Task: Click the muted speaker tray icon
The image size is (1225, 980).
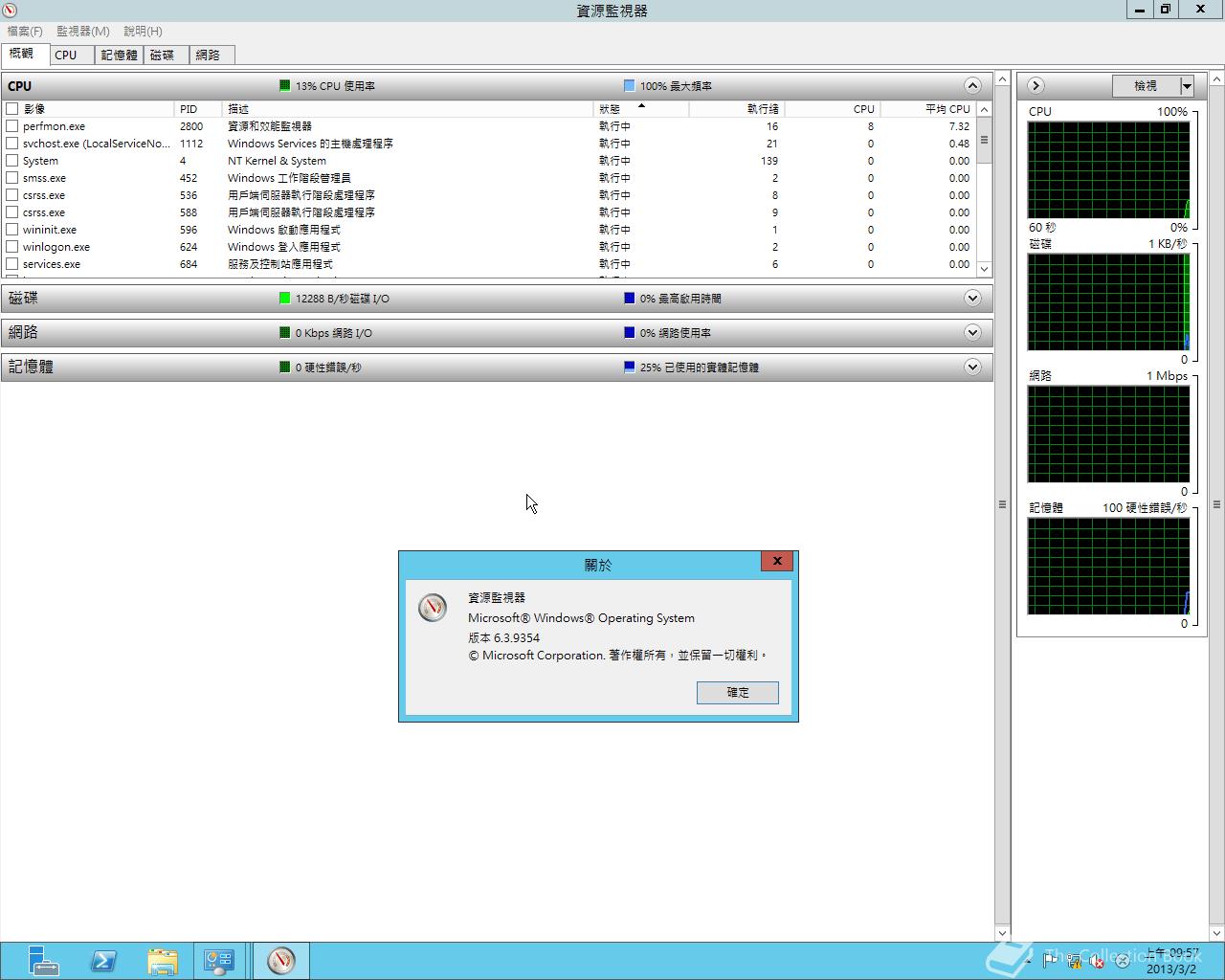Action: (1098, 961)
